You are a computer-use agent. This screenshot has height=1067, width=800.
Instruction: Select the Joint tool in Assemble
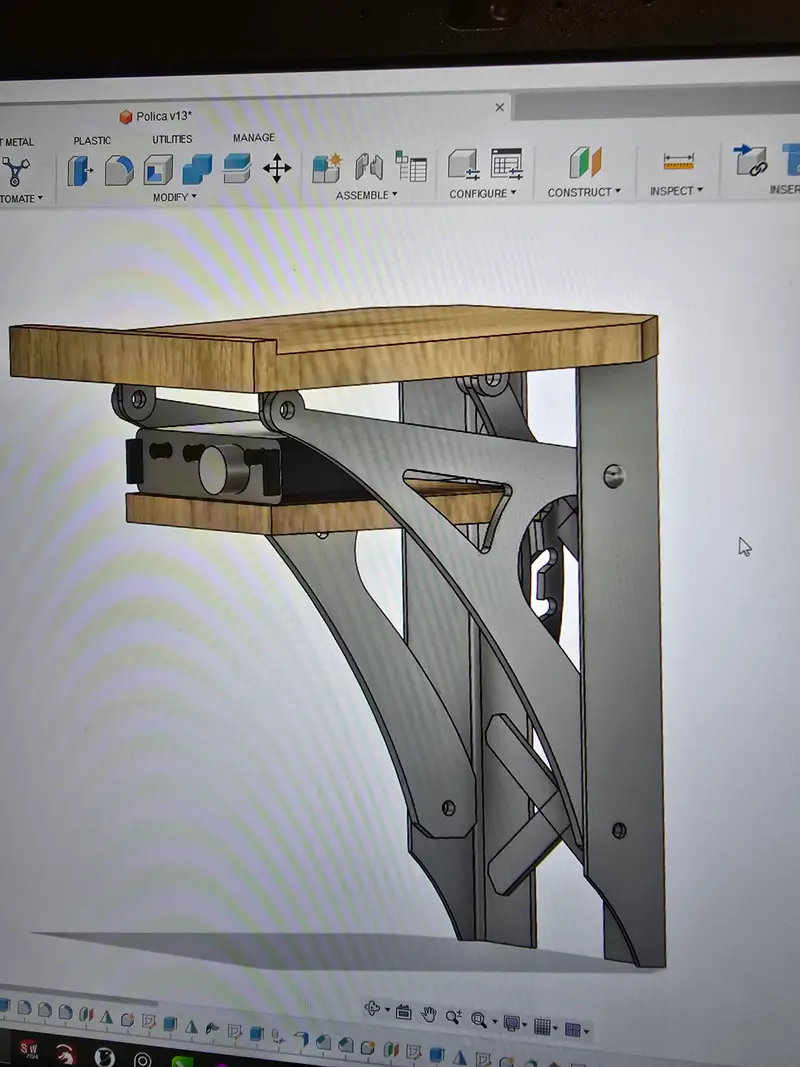[x=369, y=167]
